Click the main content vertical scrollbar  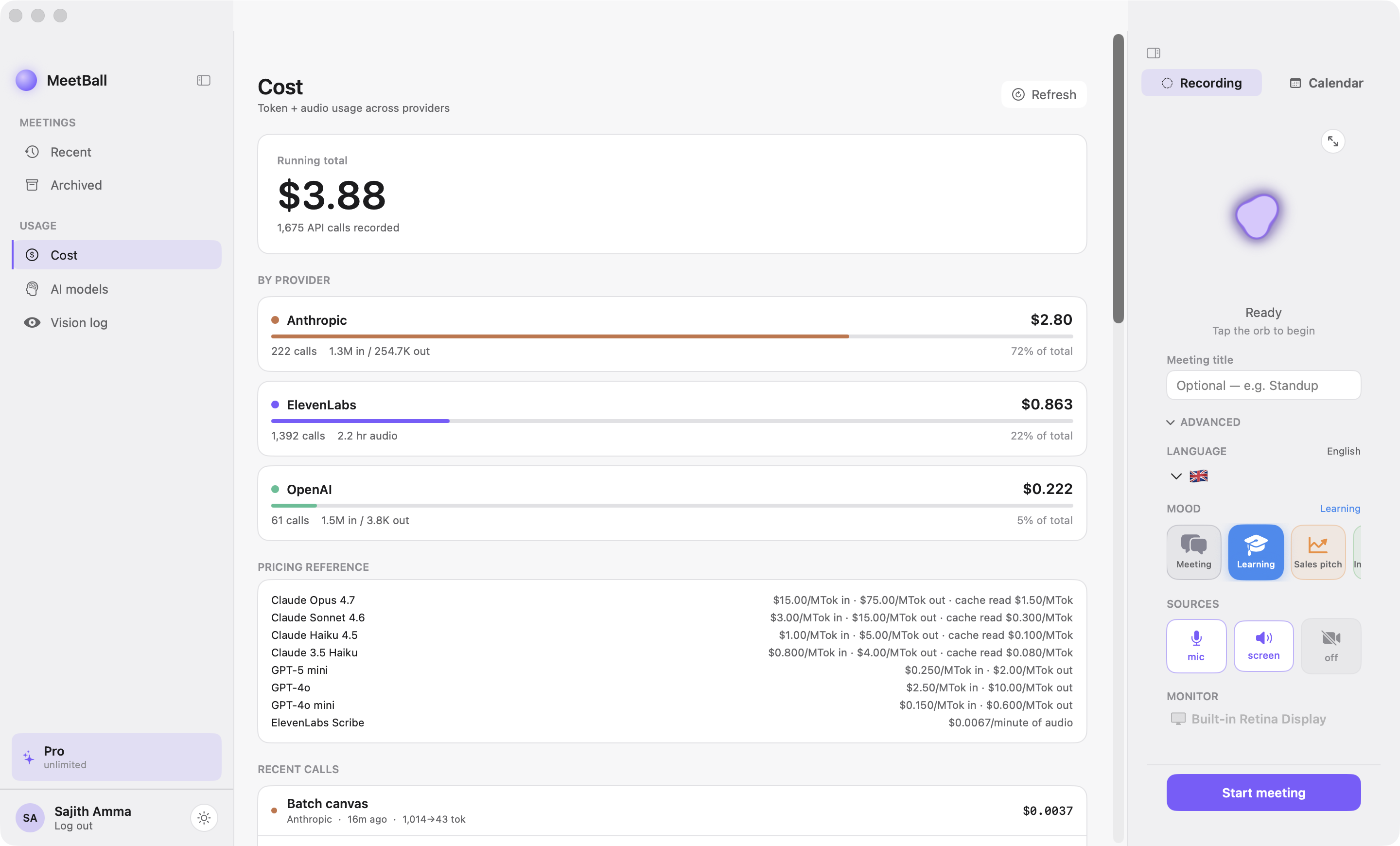tap(1118, 178)
